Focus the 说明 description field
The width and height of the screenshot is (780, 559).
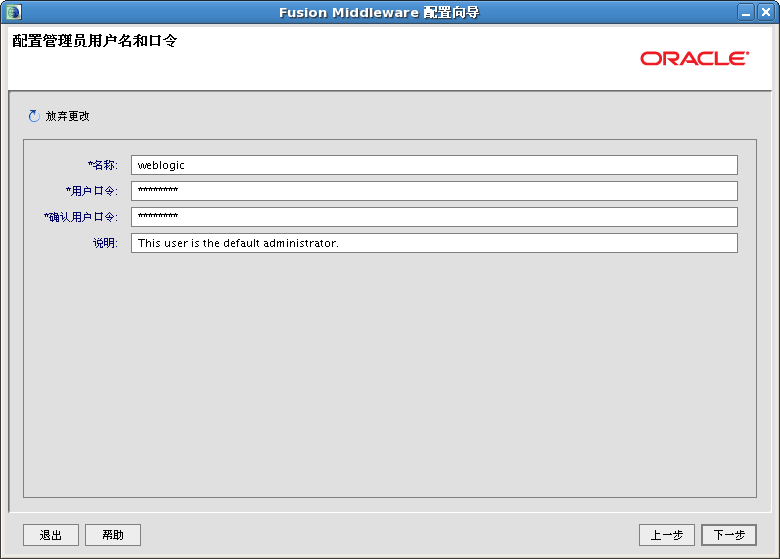434,243
